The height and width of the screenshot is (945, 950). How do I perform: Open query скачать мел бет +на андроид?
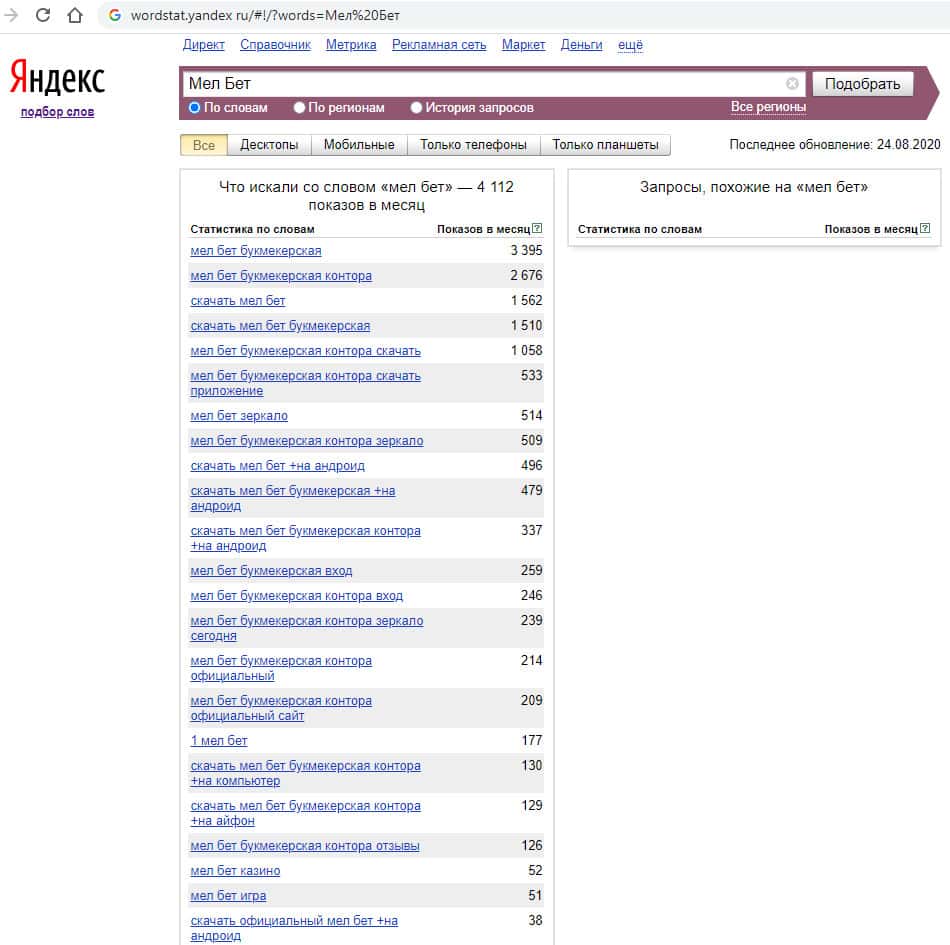[277, 466]
